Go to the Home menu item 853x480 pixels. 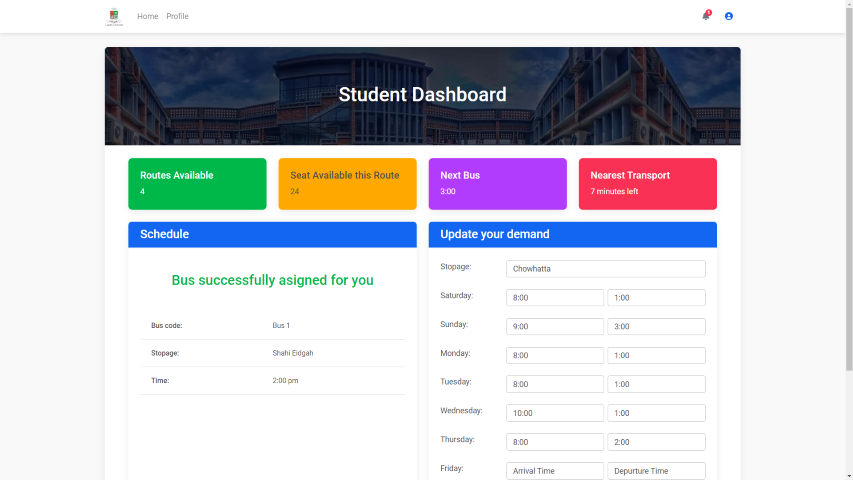click(x=147, y=16)
